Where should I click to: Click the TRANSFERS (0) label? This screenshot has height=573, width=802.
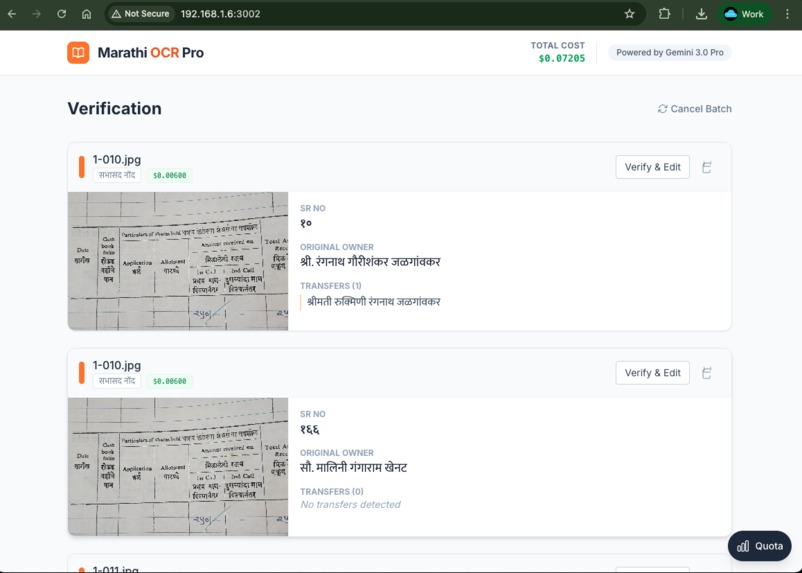point(331,491)
